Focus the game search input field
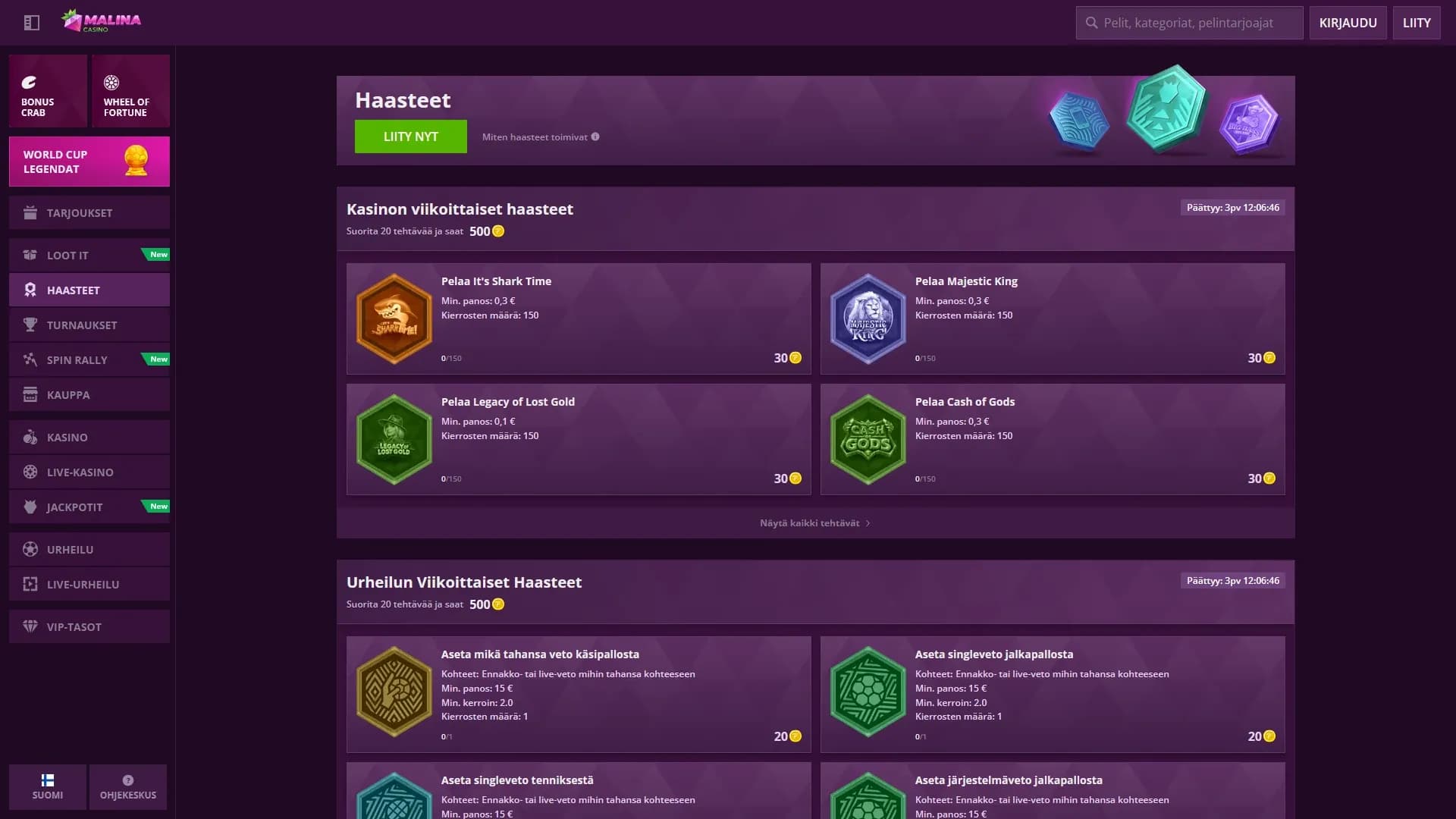The image size is (1456, 819). [x=1189, y=23]
